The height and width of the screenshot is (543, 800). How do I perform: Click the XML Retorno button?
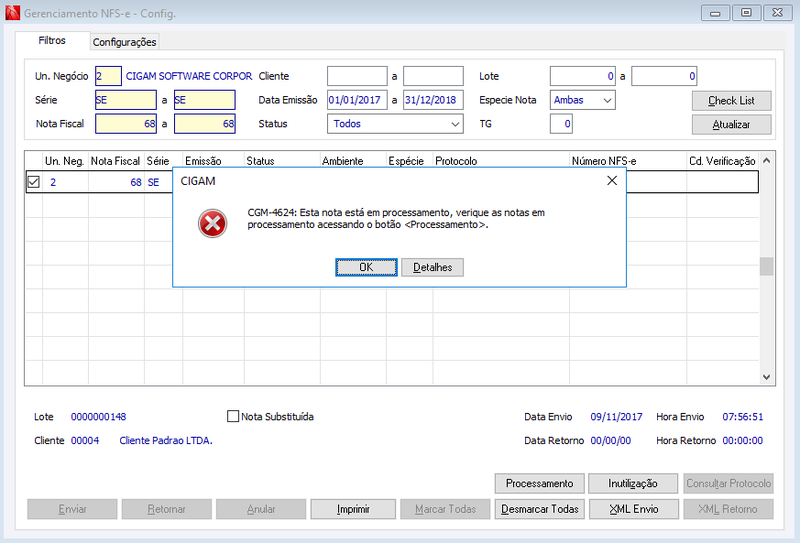pos(728,509)
